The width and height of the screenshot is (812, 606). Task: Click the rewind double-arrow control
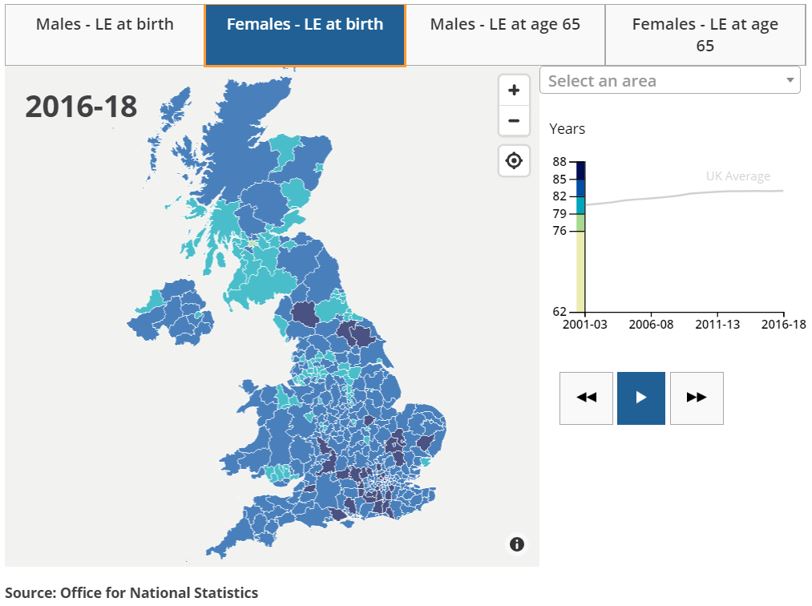pos(586,397)
